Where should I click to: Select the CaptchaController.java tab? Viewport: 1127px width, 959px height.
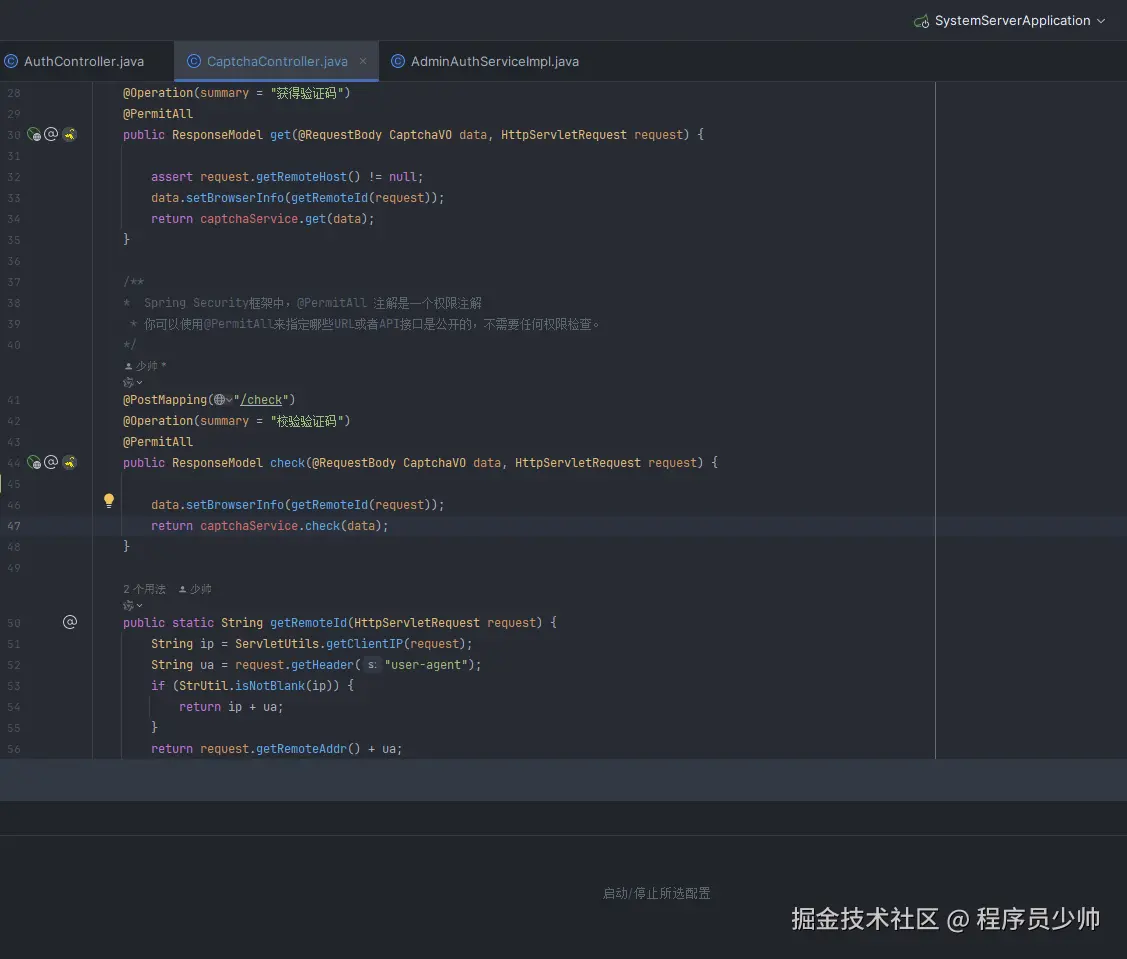(x=277, y=61)
